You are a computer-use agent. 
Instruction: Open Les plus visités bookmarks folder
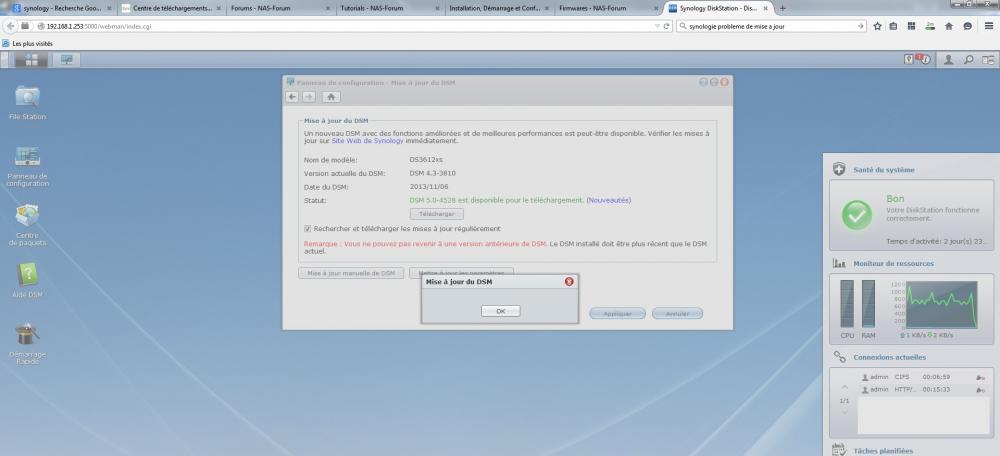click(x=27, y=43)
